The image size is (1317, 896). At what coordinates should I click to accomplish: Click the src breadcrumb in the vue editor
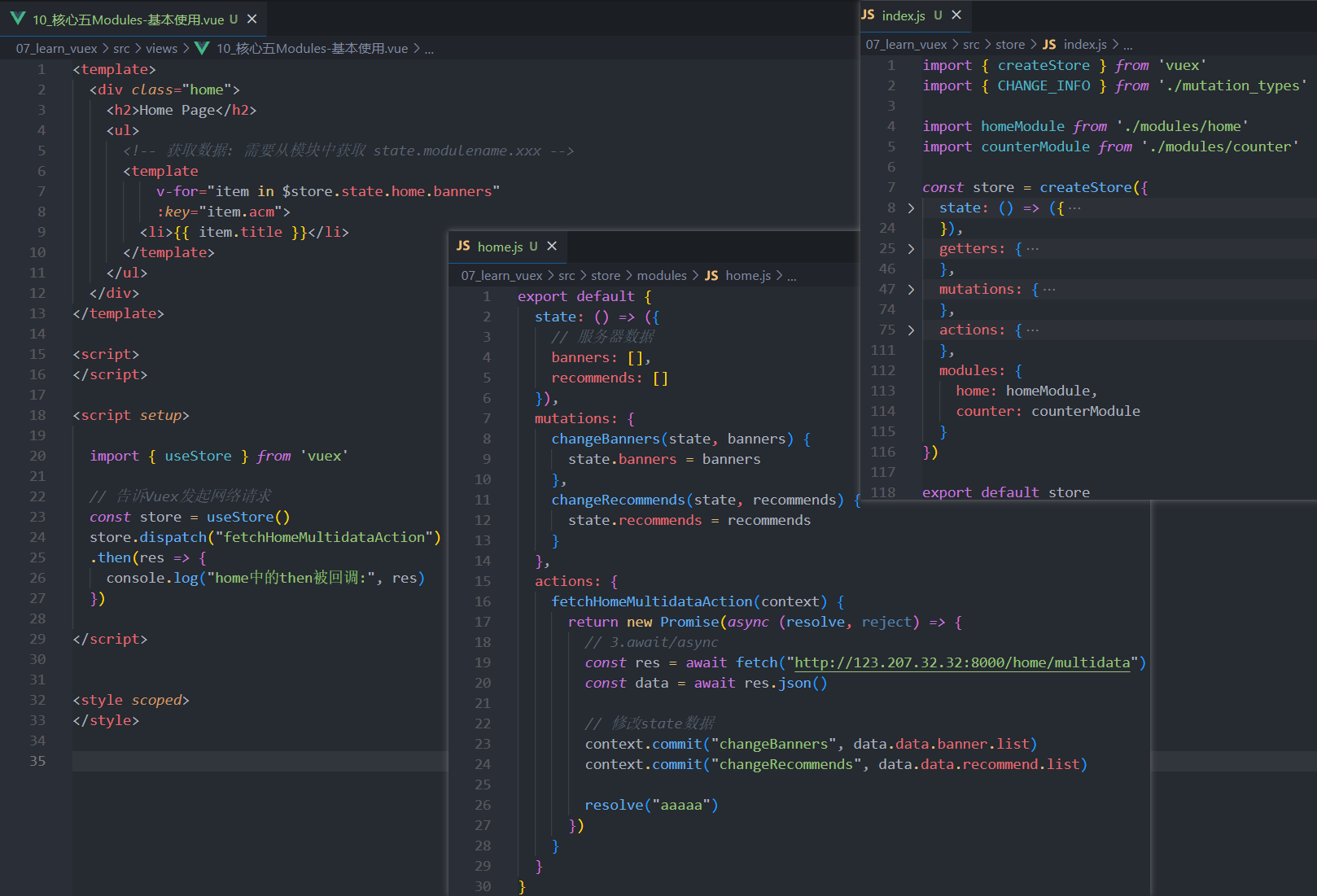121,49
